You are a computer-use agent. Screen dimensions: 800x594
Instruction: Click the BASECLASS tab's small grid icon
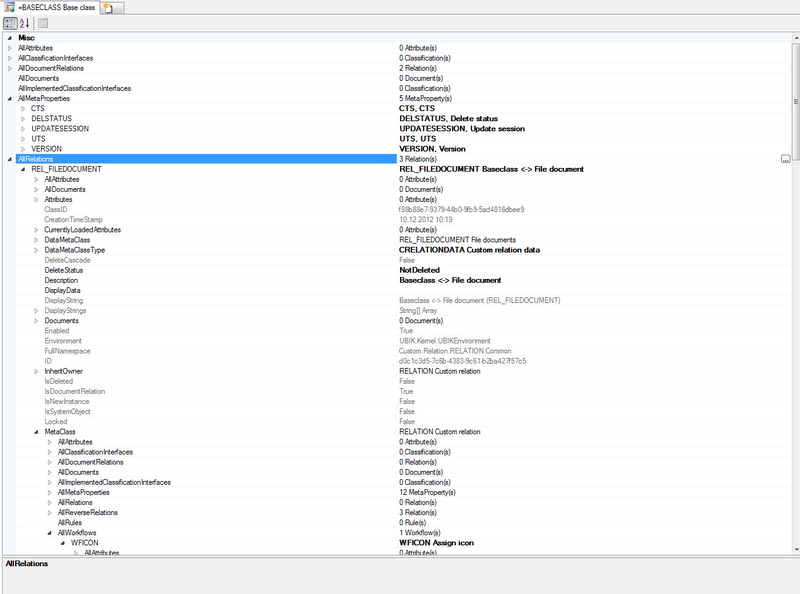point(9,6)
